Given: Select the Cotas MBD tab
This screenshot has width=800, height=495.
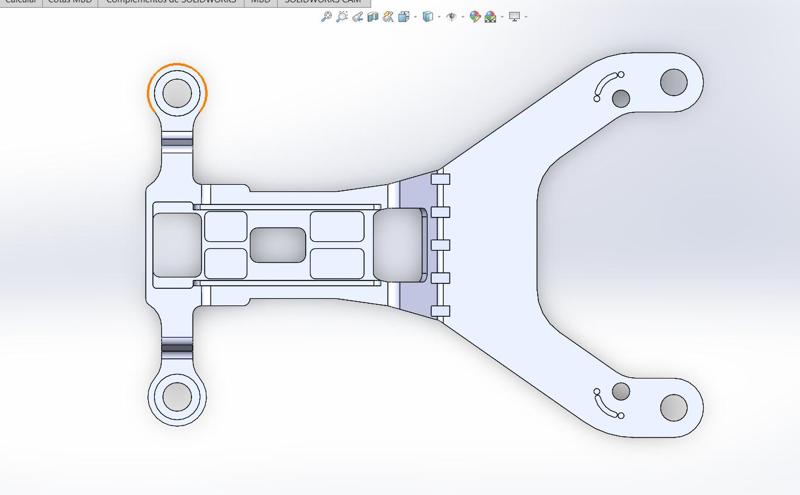Looking at the screenshot, I should [70, 2].
